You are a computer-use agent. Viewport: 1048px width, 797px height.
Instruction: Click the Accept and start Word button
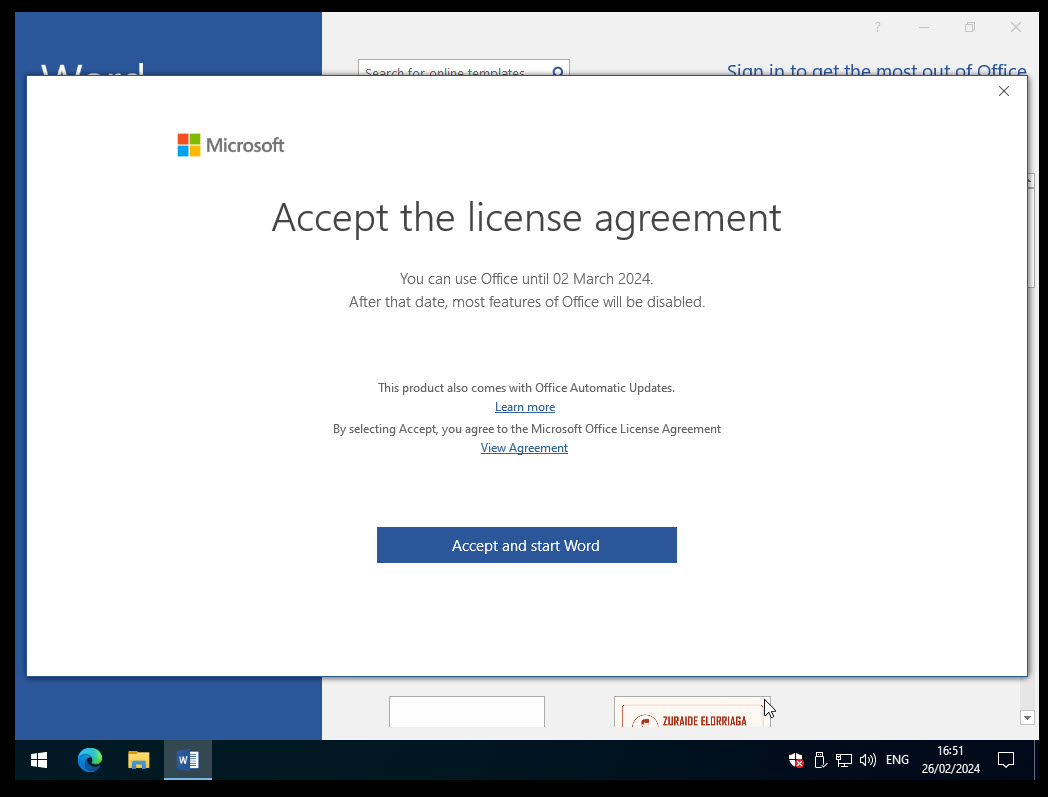coord(526,545)
